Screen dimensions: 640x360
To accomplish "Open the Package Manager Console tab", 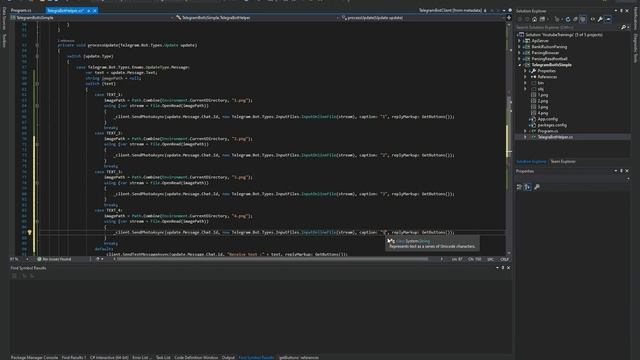I will pyautogui.click(x=34, y=358).
